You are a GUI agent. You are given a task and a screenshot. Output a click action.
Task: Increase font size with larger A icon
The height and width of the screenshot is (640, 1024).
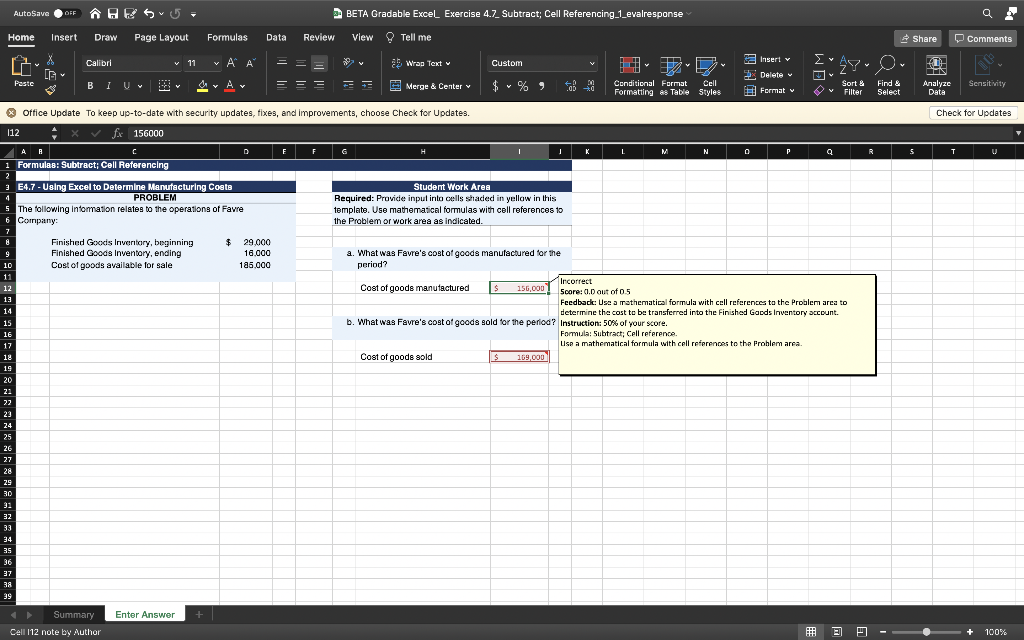(231, 63)
